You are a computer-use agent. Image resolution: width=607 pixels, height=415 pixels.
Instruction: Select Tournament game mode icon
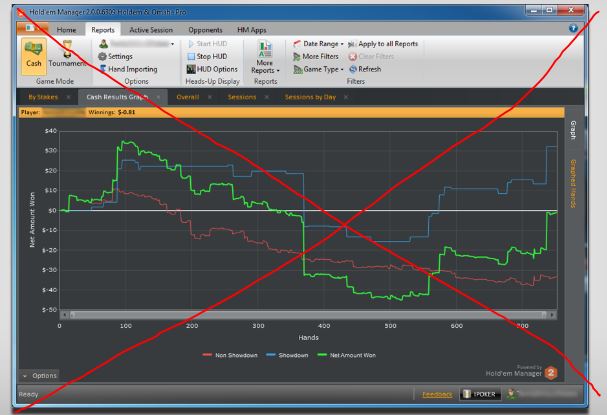point(67,56)
